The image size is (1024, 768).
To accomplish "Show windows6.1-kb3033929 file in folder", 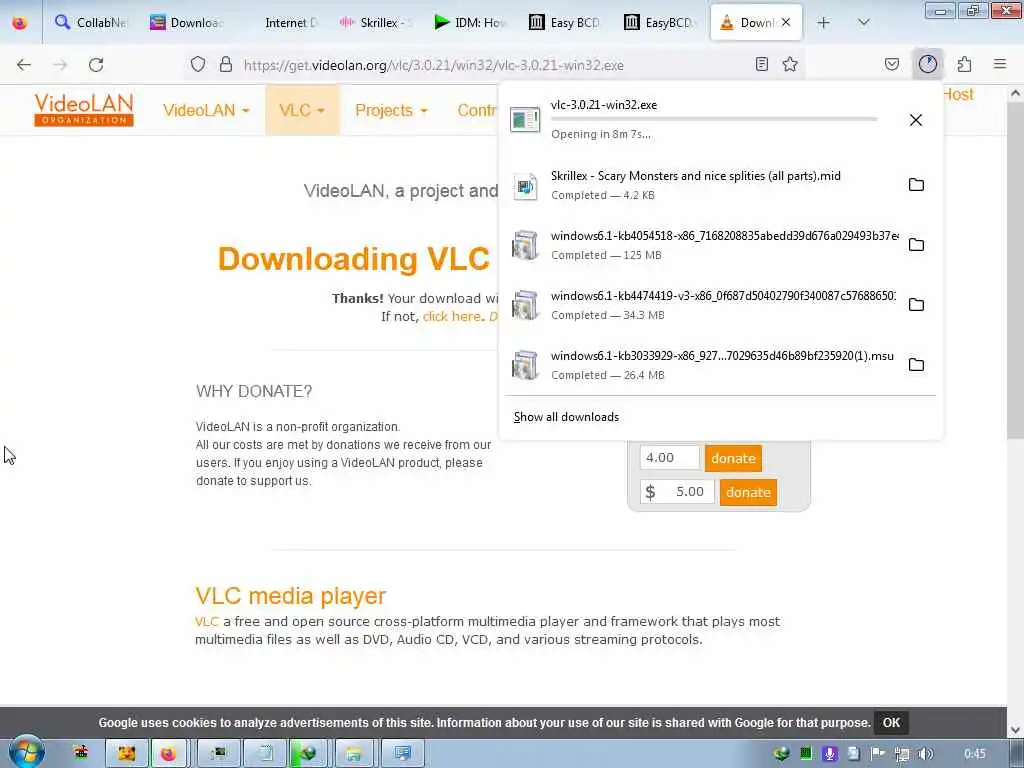I will (916, 365).
